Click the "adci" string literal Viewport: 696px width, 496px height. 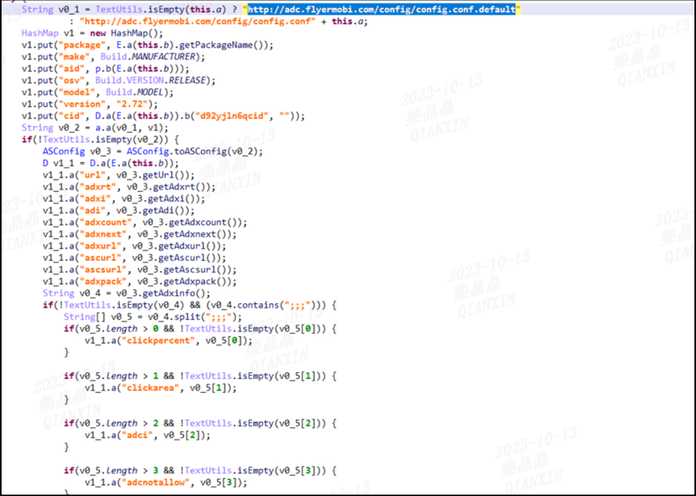click(x=137, y=435)
